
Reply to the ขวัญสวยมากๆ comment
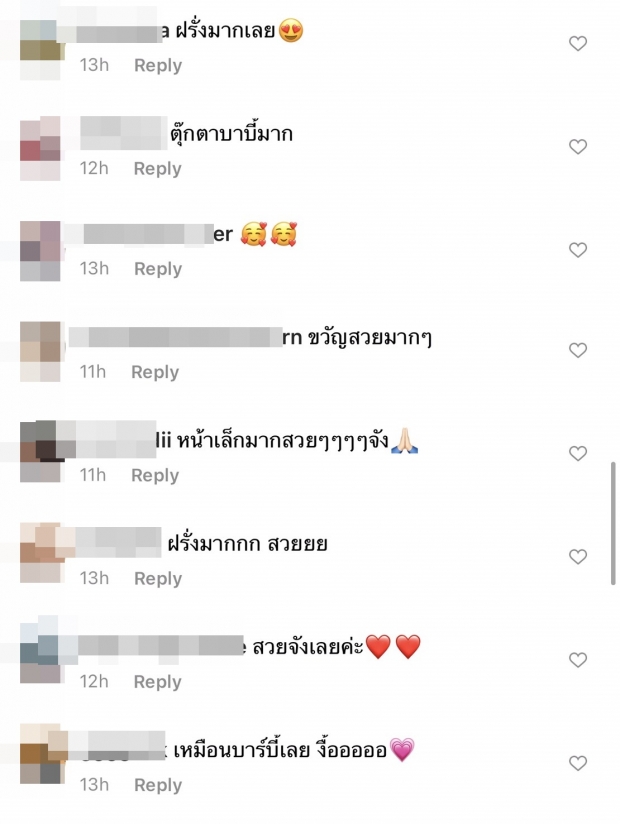pyautogui.click(x=155, y=372)
